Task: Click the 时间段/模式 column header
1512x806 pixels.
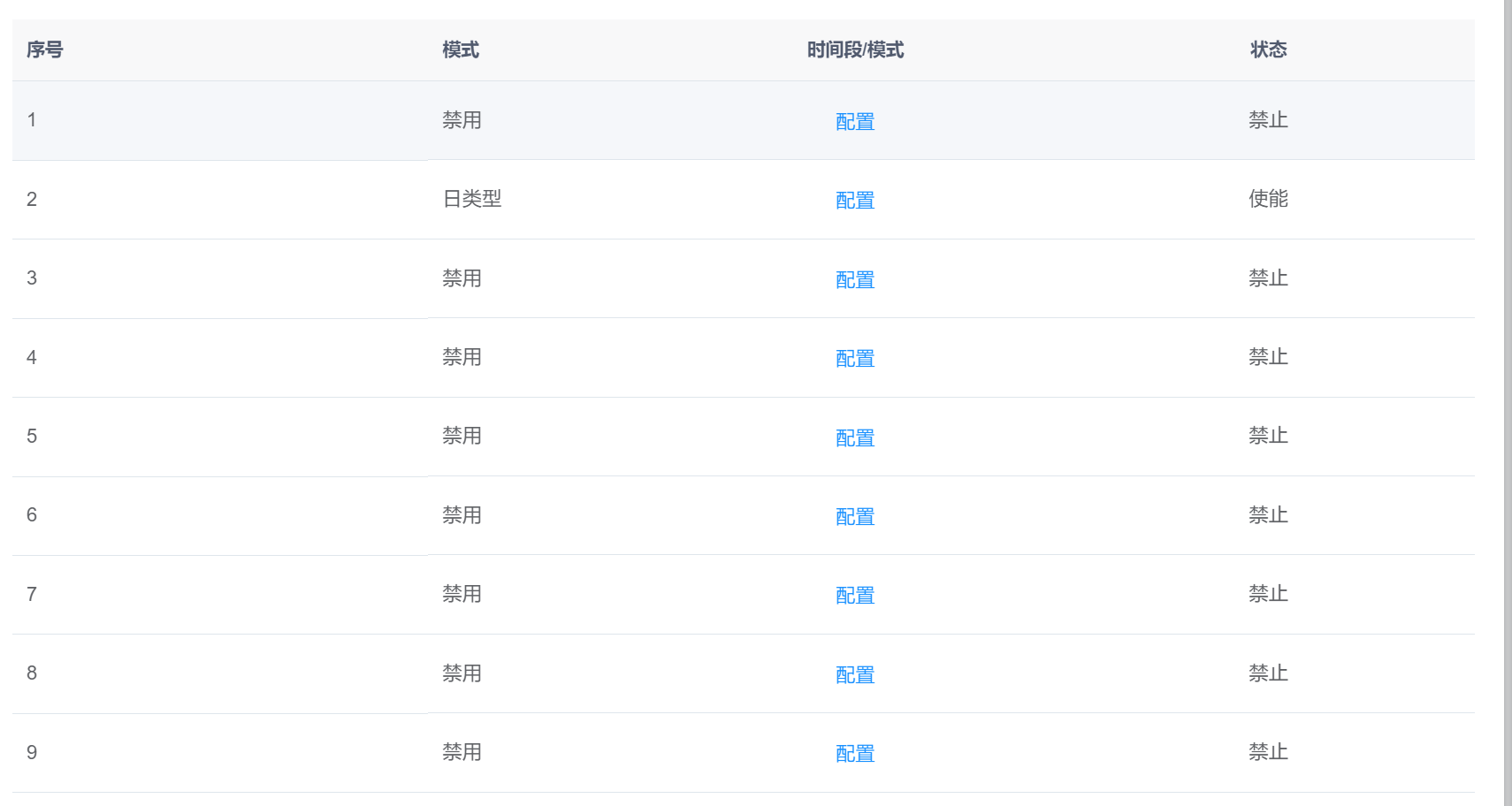Action: pyautogui.click(x=855, y=49)
